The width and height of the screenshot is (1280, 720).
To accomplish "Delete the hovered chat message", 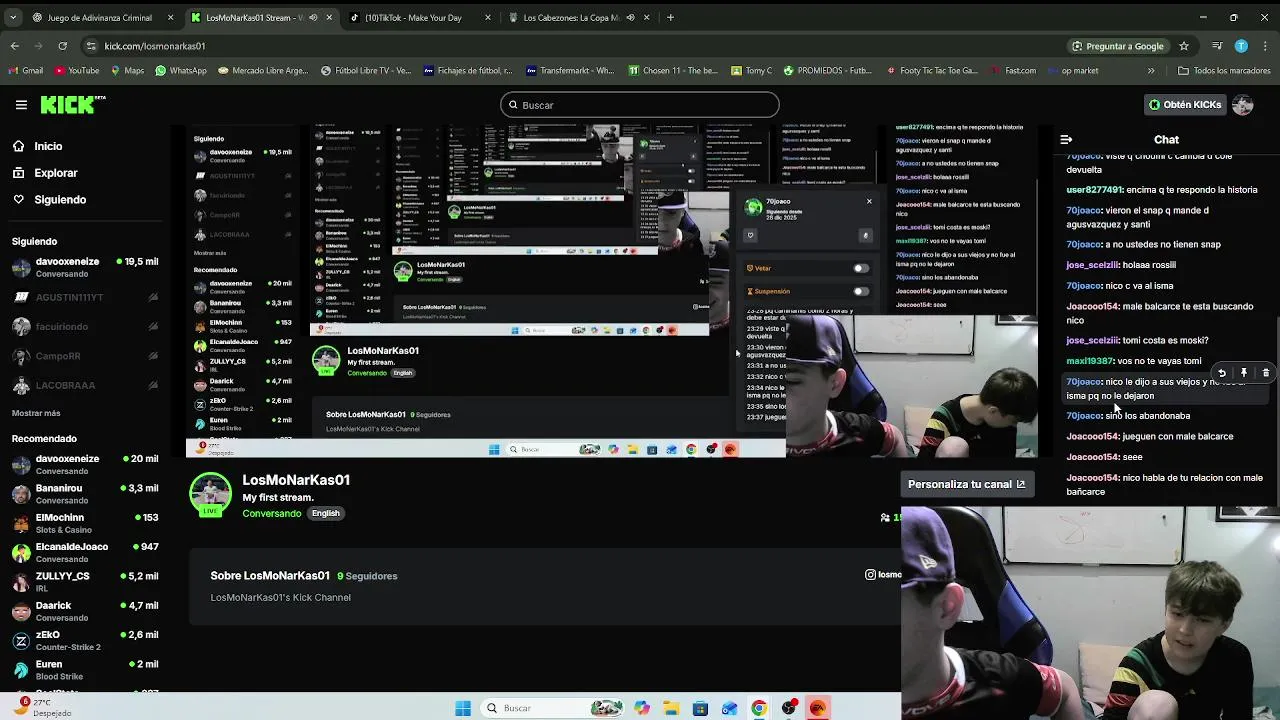I will click(1266, 373).
